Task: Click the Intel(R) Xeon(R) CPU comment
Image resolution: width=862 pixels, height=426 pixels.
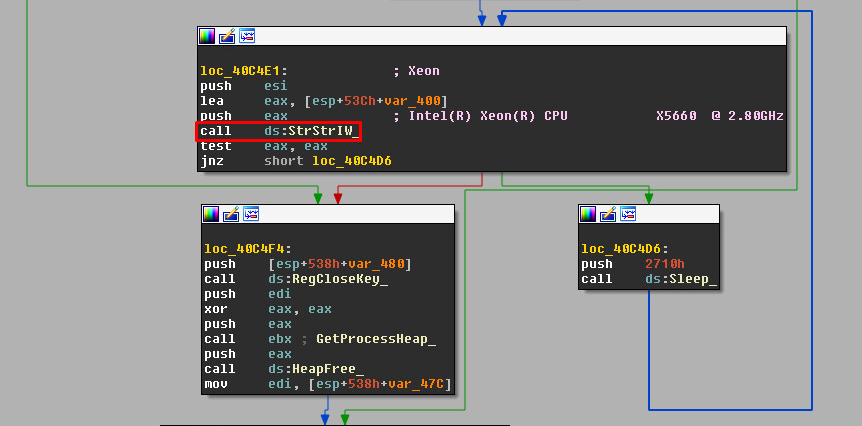Action: pyautogui.click(x=588, y=116)
